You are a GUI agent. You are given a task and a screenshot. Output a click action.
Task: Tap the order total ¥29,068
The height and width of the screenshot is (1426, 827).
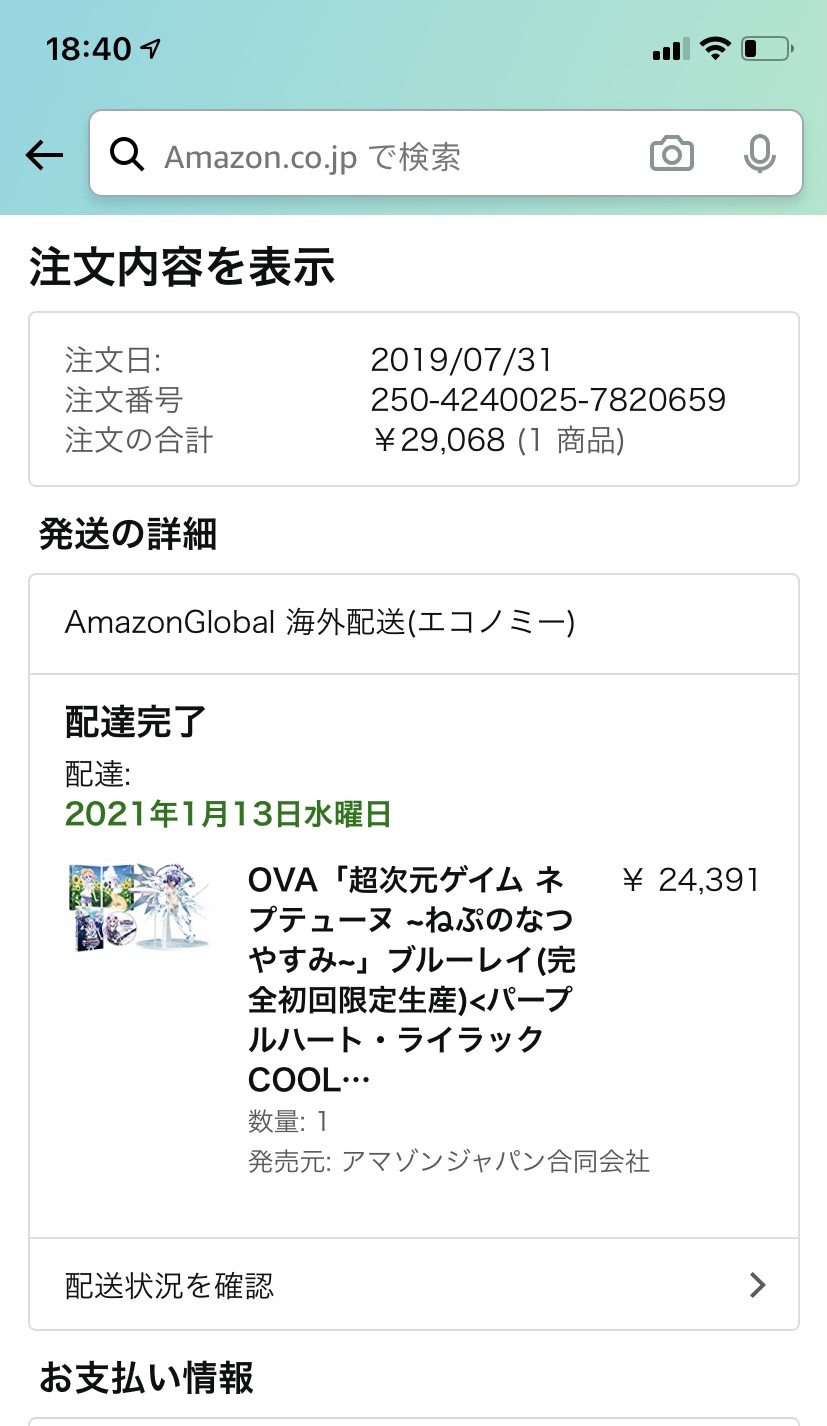point(438,440)
